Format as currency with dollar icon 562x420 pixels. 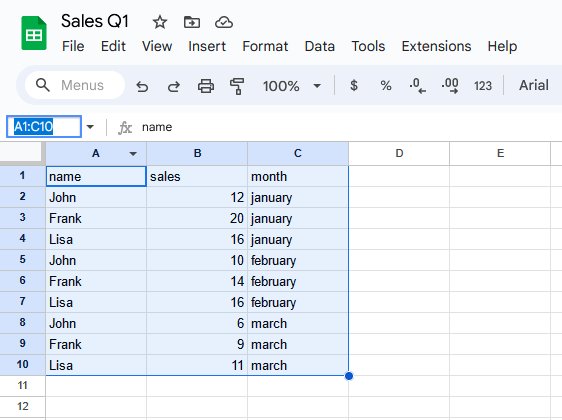[x=354, y=85]
